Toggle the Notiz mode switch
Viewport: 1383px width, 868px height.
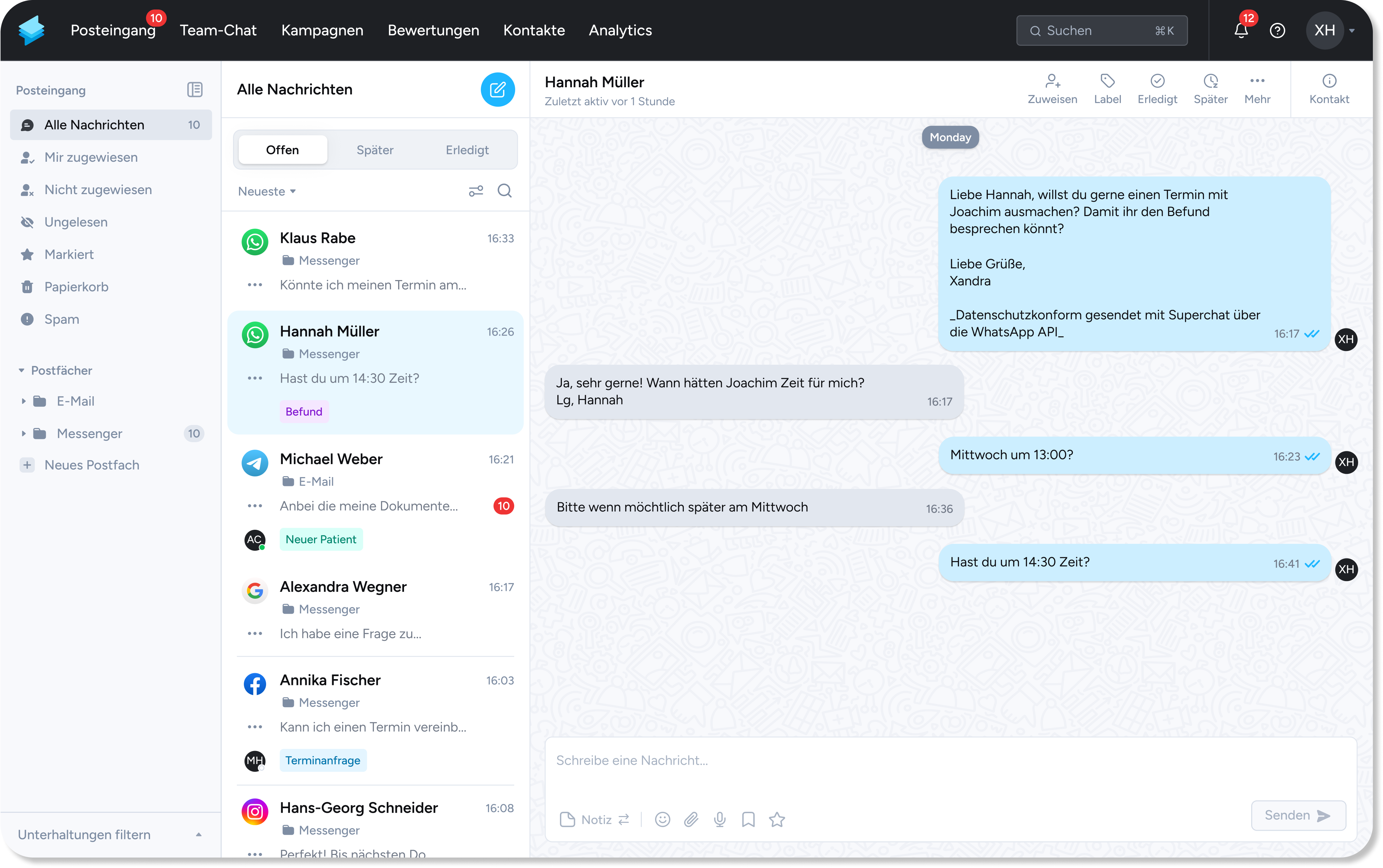[x=623, y=819]
